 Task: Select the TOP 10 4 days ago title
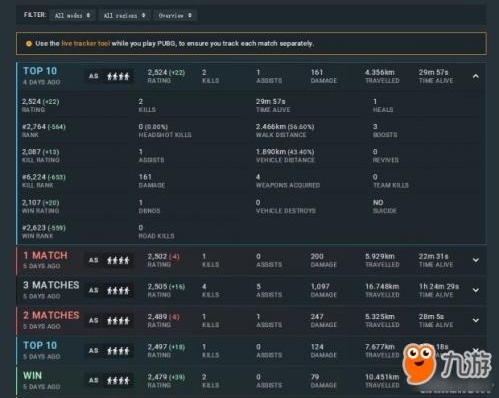click(40, 71)
